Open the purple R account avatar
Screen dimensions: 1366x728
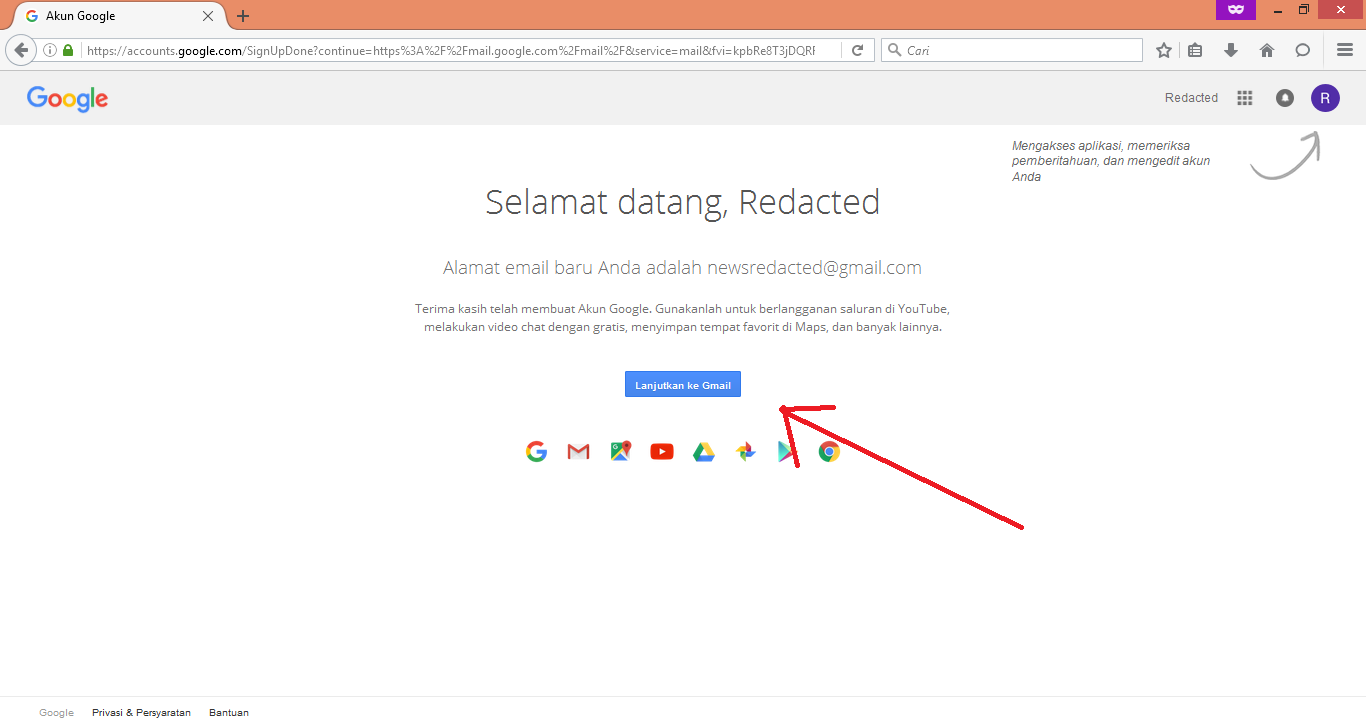point(1325,98)
